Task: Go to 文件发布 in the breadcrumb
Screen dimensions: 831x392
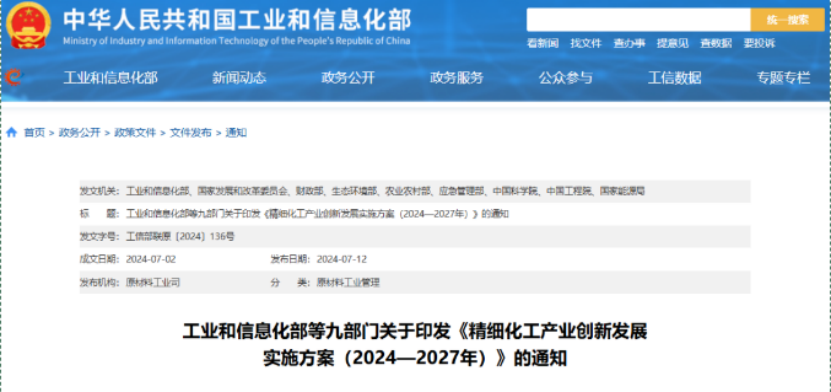Action: click(191, 132)
